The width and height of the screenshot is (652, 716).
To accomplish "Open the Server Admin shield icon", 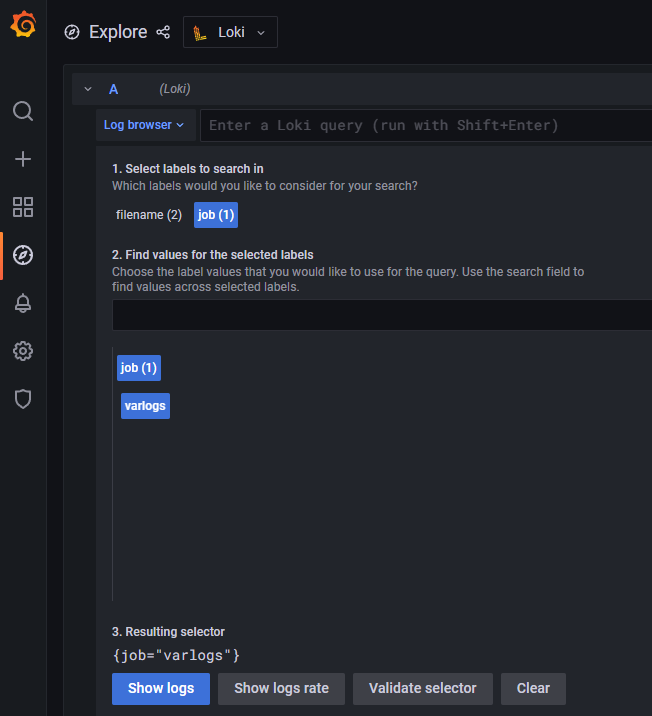I will [23, 399].
